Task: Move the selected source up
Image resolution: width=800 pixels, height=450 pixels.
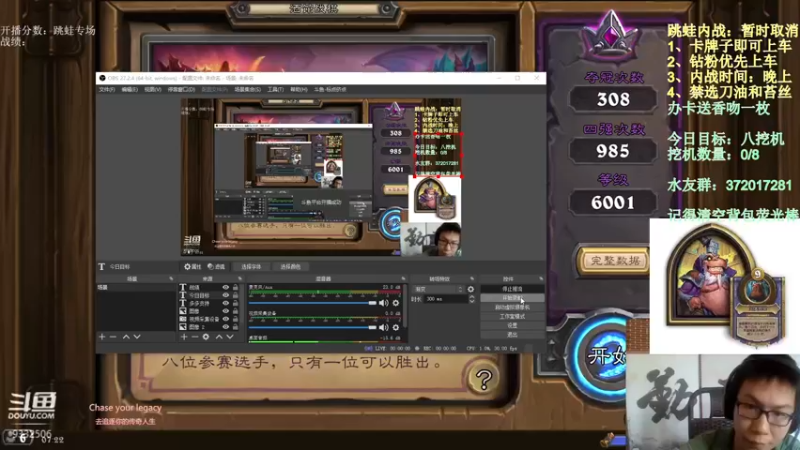Action: point(219,337)
